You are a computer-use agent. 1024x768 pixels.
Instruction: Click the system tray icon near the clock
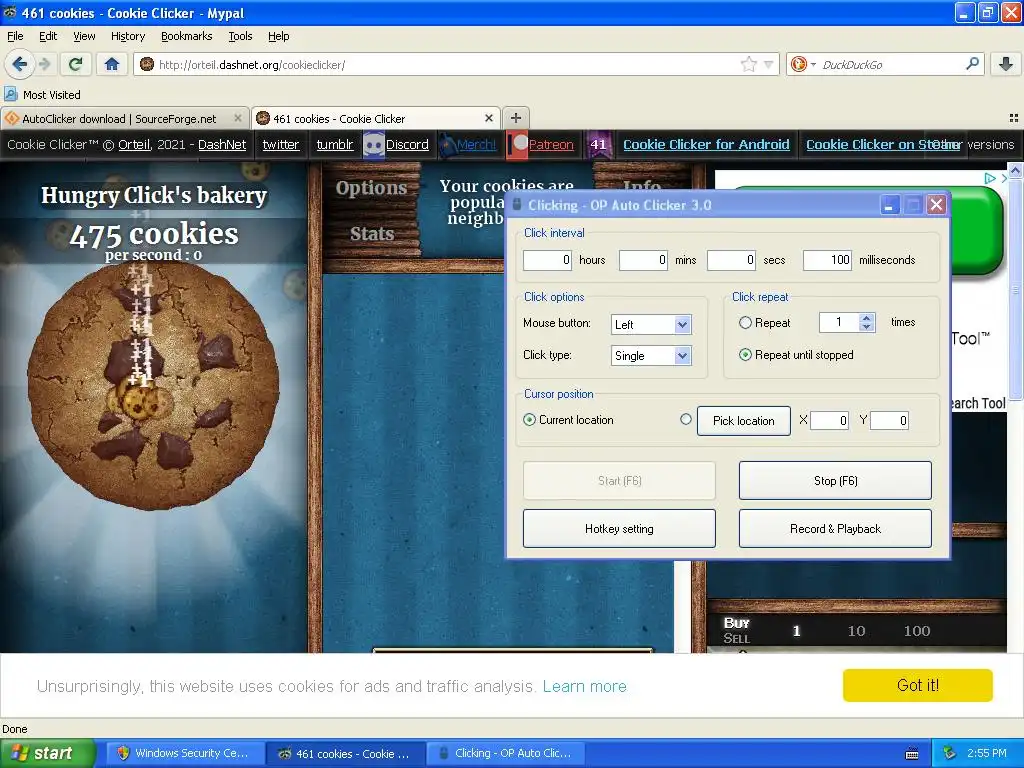point(950,753)
